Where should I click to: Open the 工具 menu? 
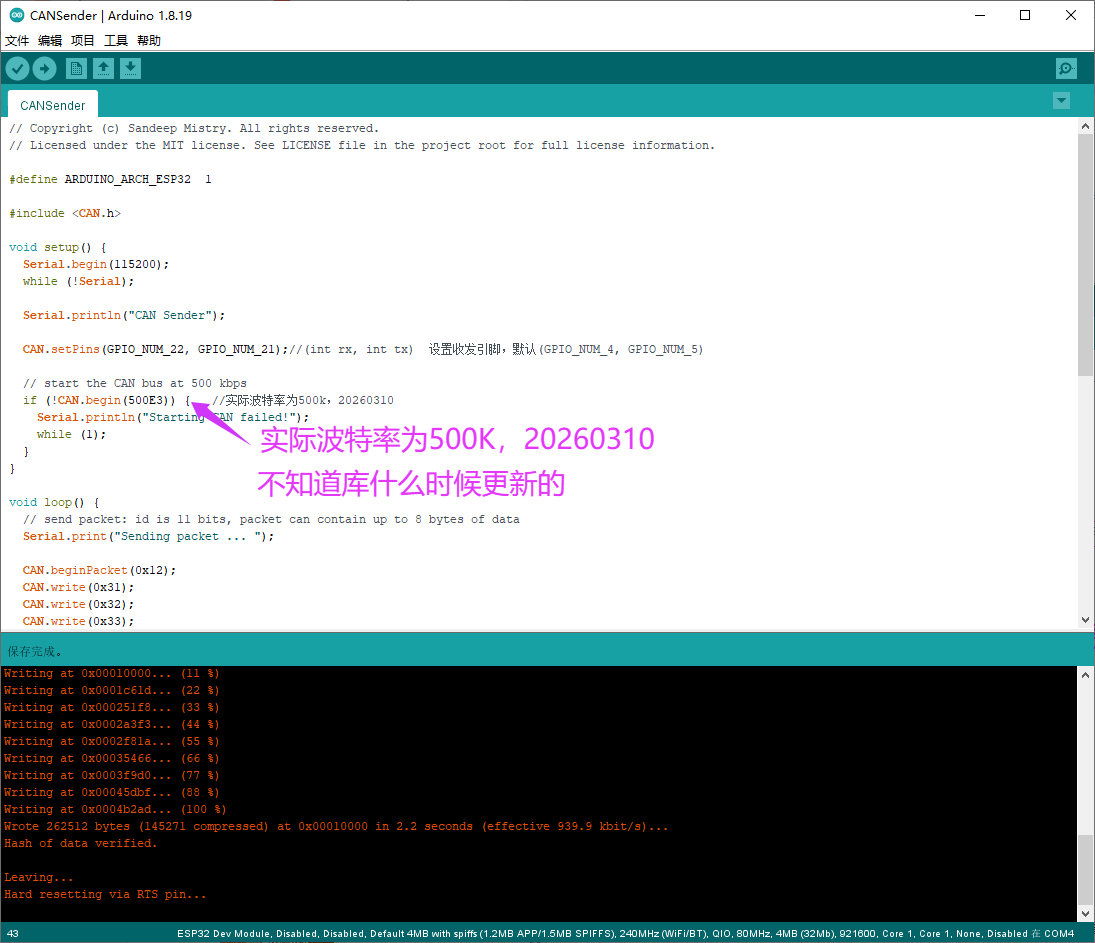coord(116,41)
